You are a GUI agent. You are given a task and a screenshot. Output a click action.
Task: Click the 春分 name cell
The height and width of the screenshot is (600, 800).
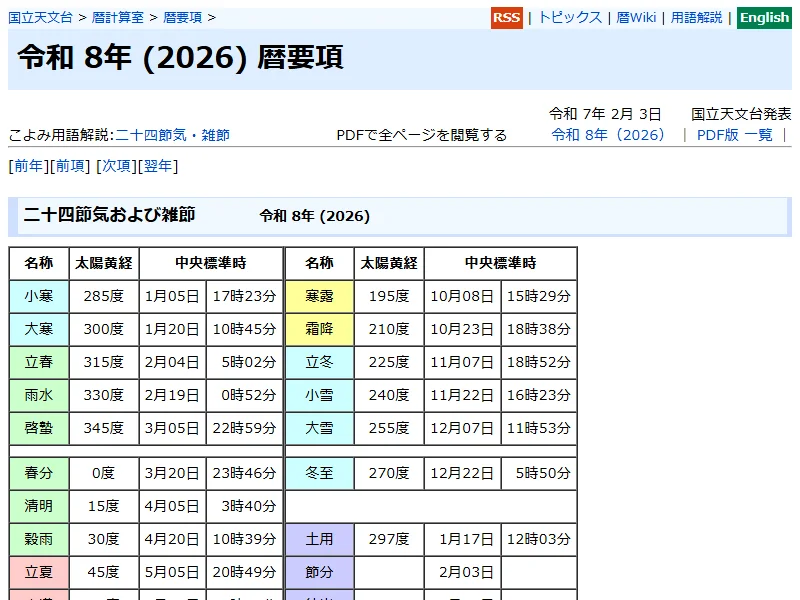point(39,473)
